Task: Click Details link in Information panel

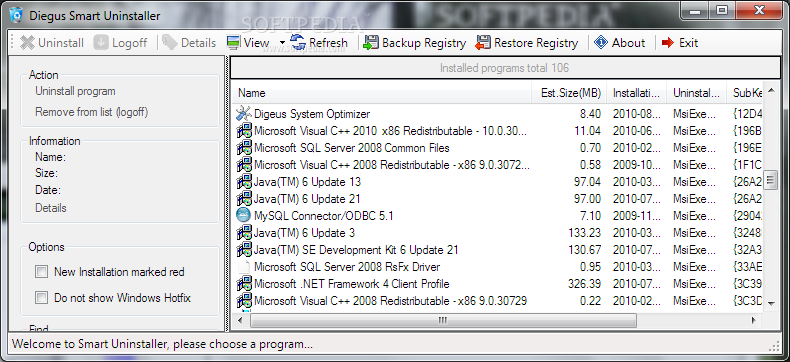Action: pyautogui.click(x=50, y=208)
